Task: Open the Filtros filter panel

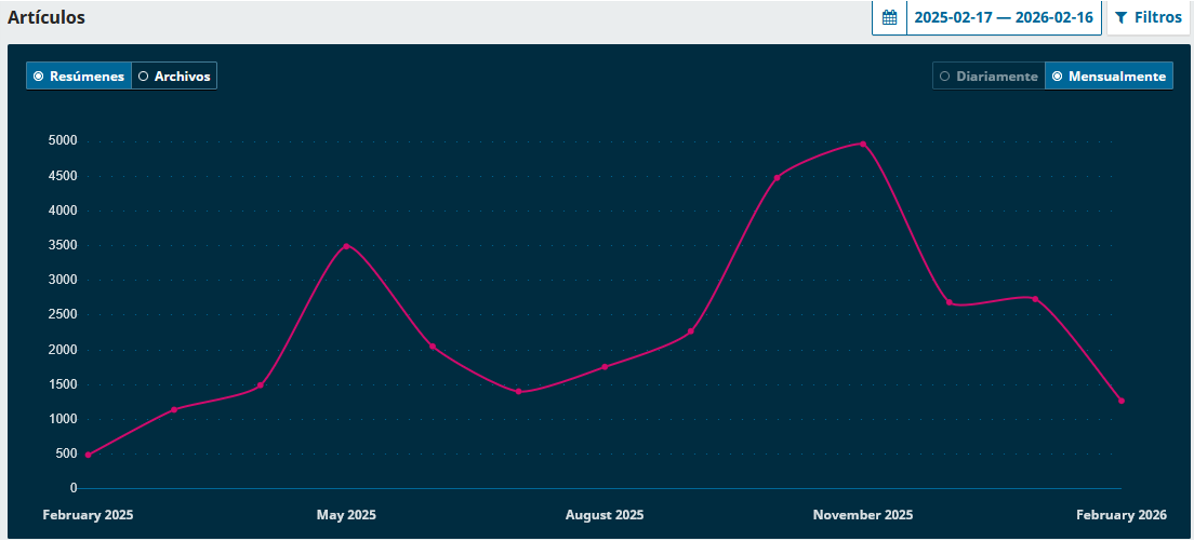Action: [1148, 18]
